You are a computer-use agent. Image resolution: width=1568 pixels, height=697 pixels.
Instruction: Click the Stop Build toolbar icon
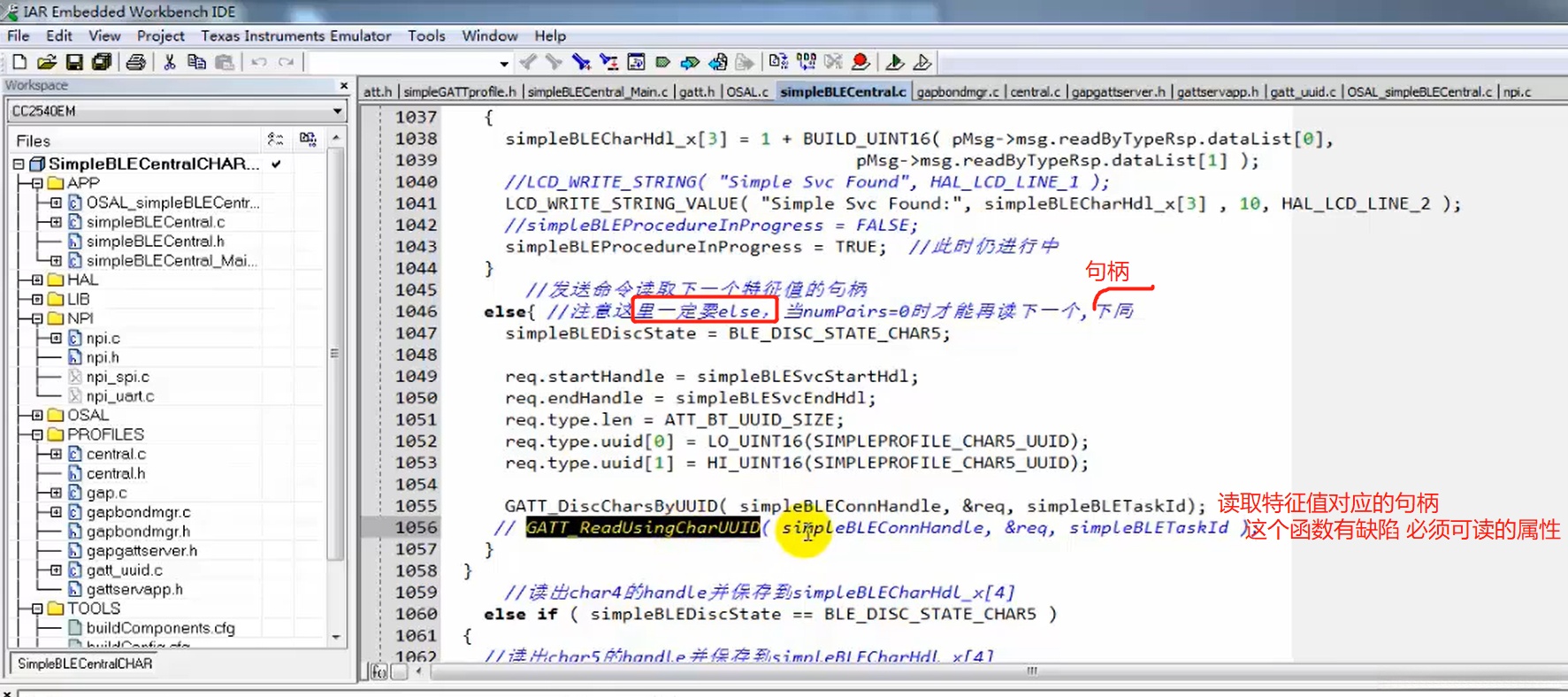click(x=833, y=62)
